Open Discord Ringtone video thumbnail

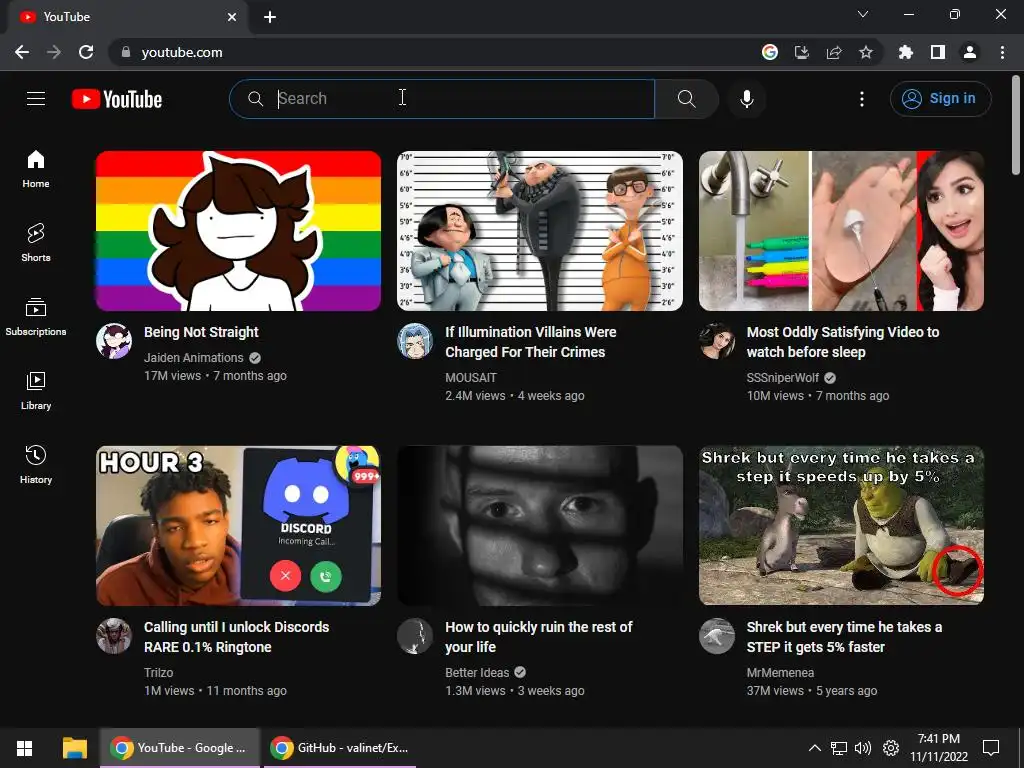click(x=238, y=526)
